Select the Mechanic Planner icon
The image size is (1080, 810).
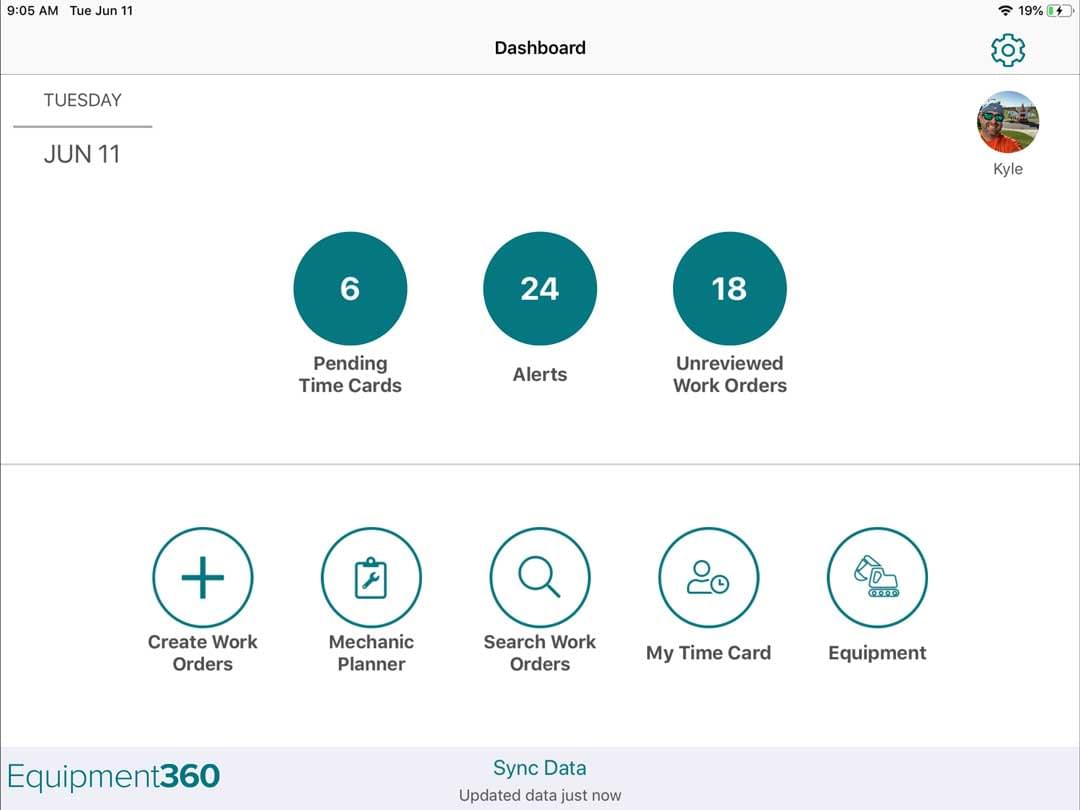point(371,577)
